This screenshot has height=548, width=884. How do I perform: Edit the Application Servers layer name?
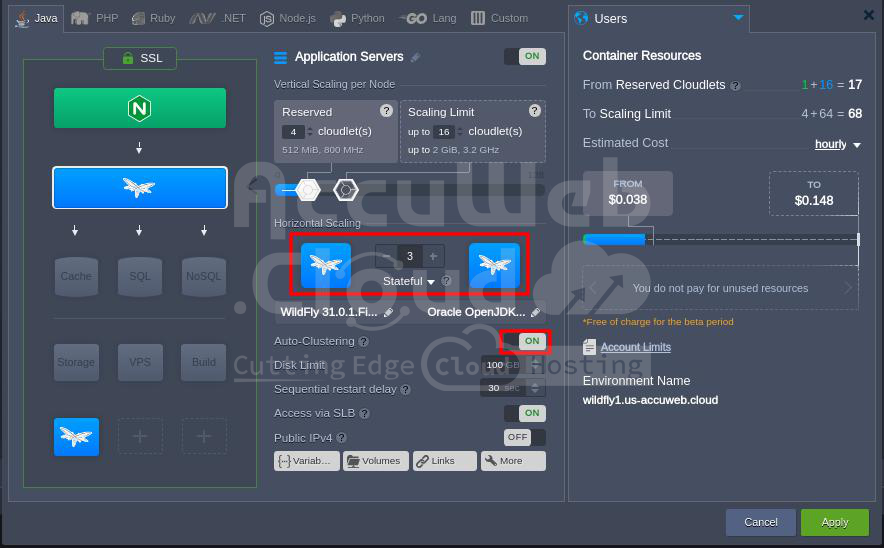tap(416, 58)
